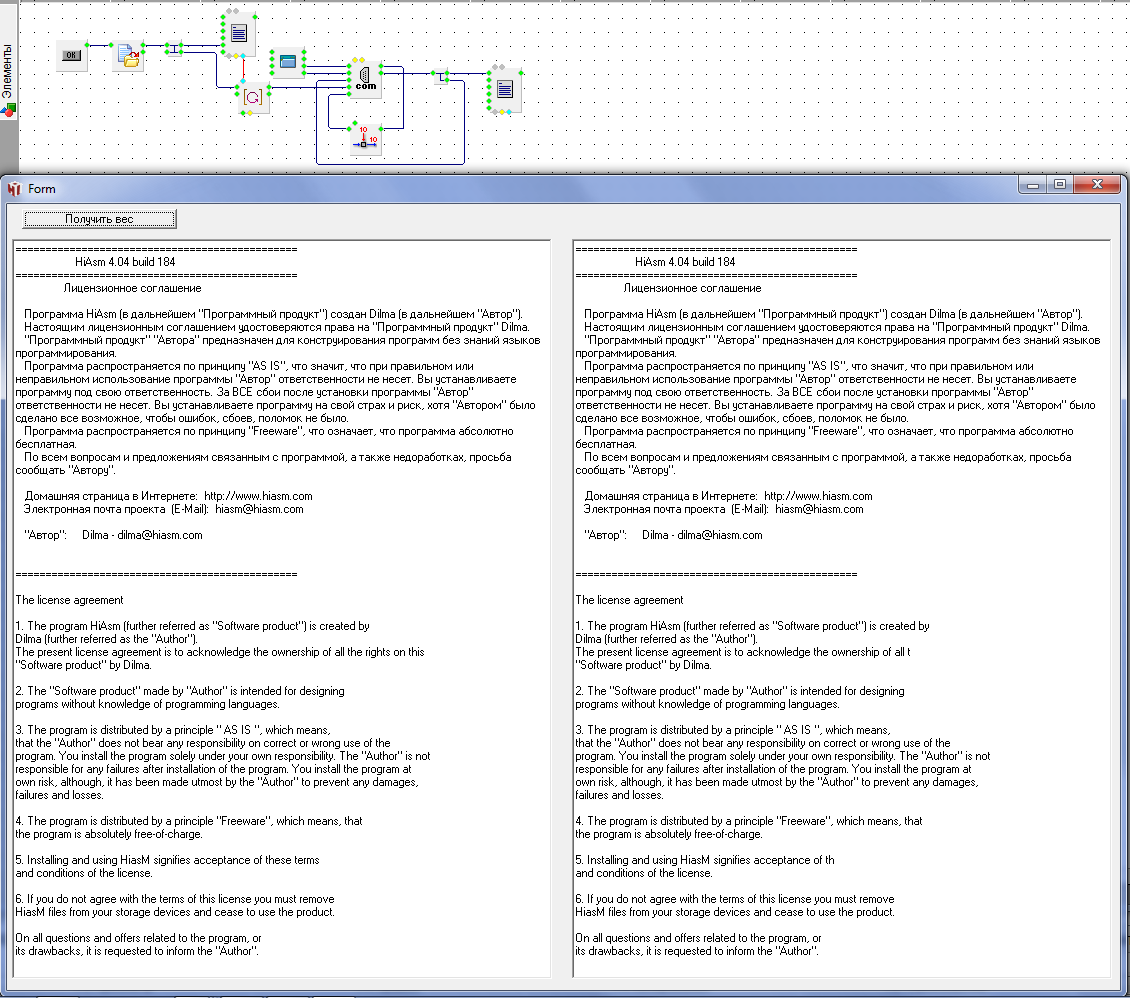1130x998 pixels.
Task: Click the colored shapes icon below Элементы
Action: [x=9, y=109]
